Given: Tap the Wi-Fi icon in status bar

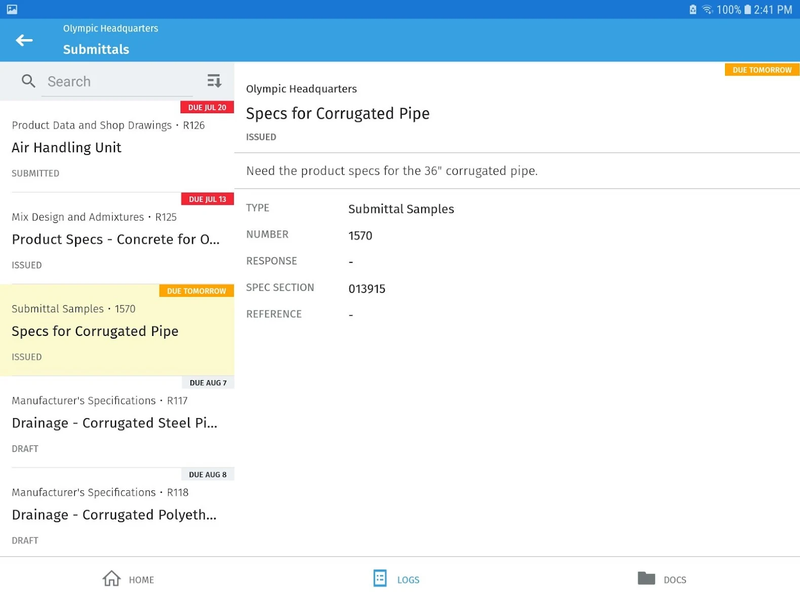Looking at the screenshot, I should (707, 9).
